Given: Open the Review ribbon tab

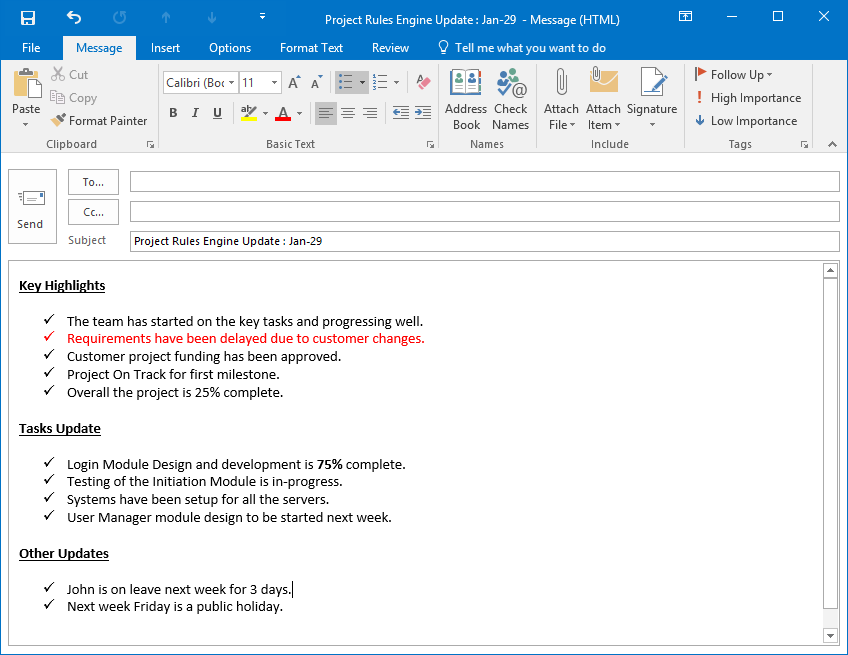Looking at the screenshot, I should point(390,47).
